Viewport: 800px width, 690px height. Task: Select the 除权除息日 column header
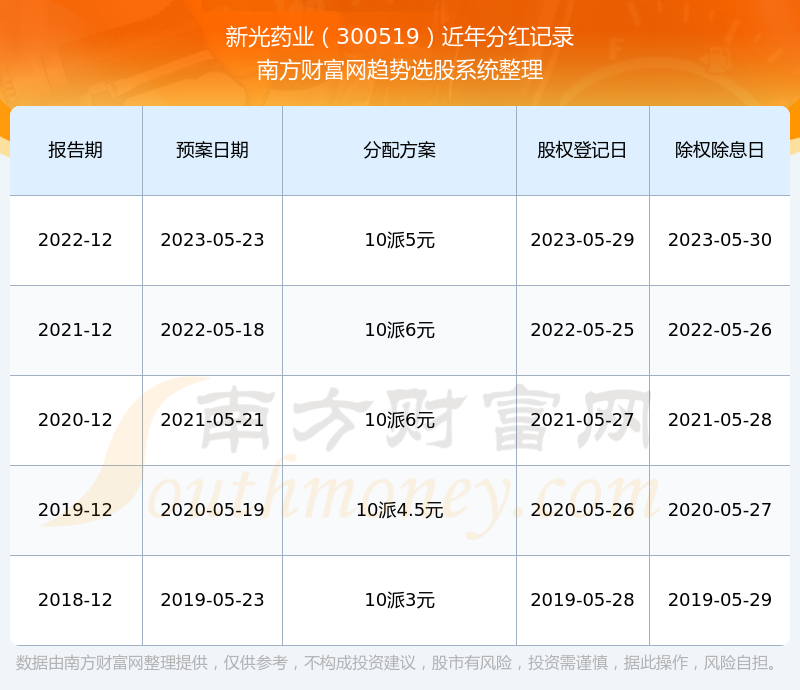coord(719,150)
